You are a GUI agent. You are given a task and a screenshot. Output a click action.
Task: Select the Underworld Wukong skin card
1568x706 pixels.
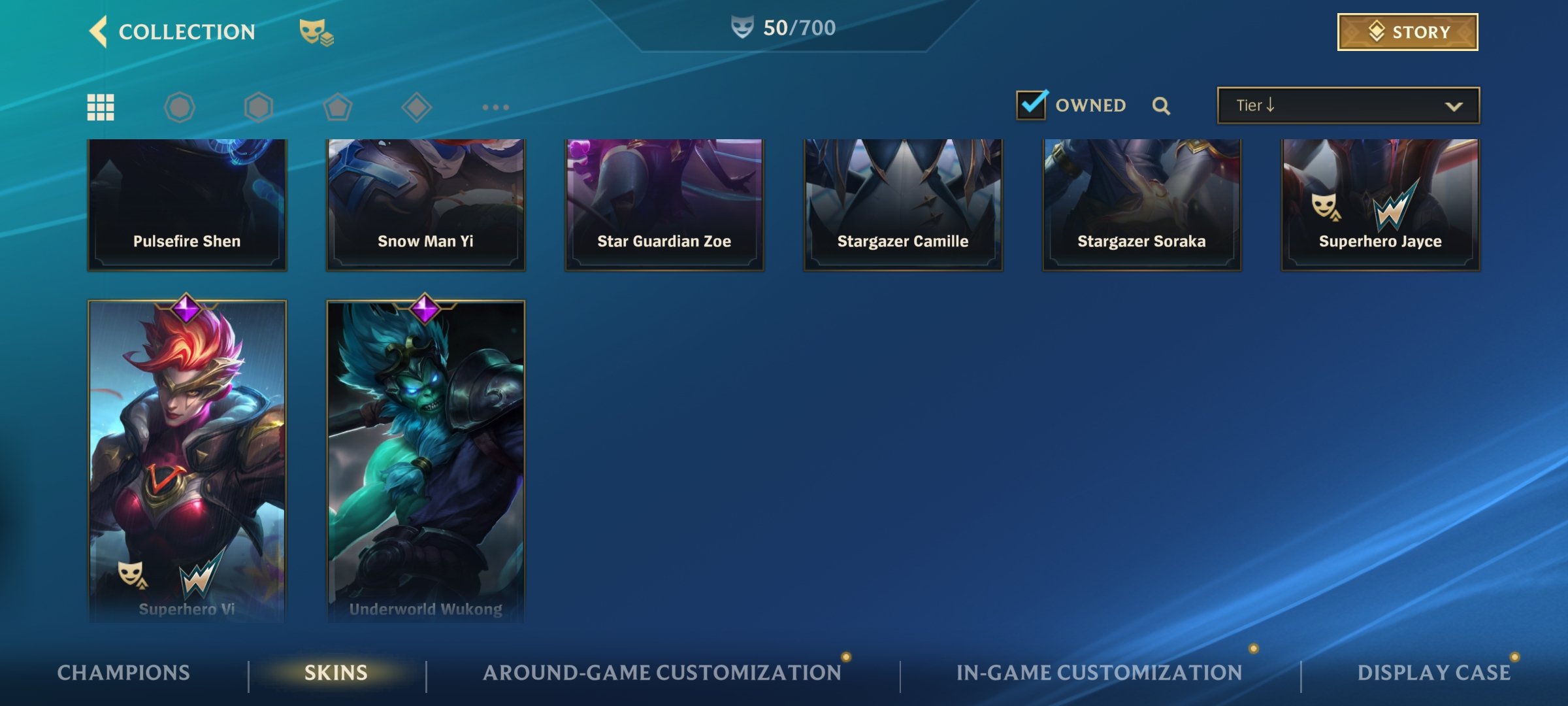(x=426, y=461)
